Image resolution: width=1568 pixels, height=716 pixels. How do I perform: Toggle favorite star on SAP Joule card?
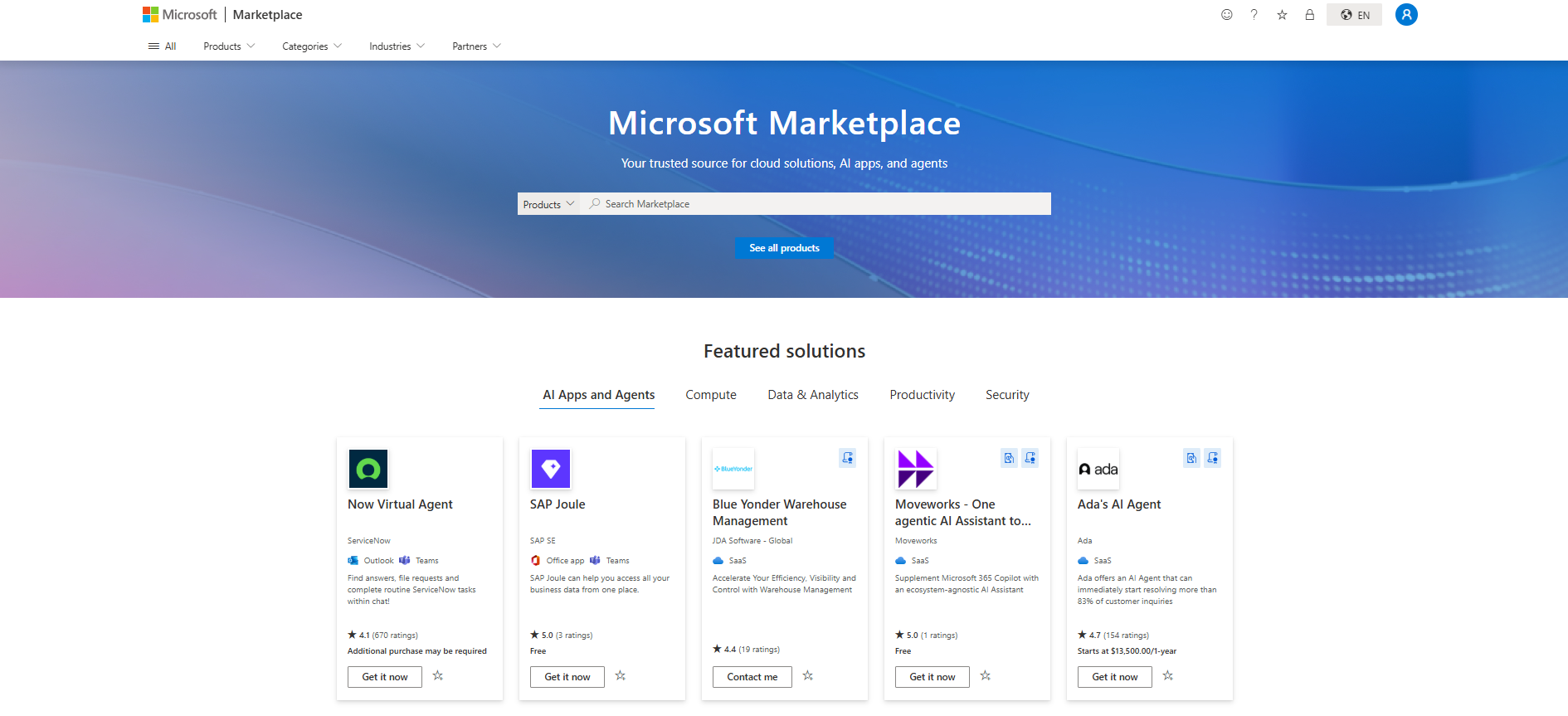coord(621,676)
